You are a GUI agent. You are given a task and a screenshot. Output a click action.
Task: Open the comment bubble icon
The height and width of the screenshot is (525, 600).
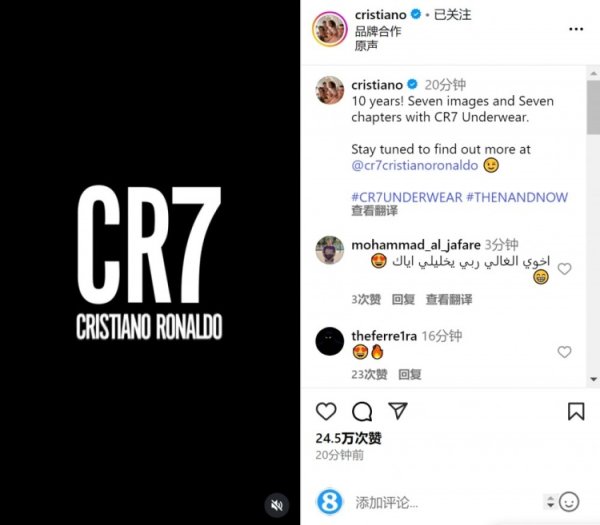(362, 412)
